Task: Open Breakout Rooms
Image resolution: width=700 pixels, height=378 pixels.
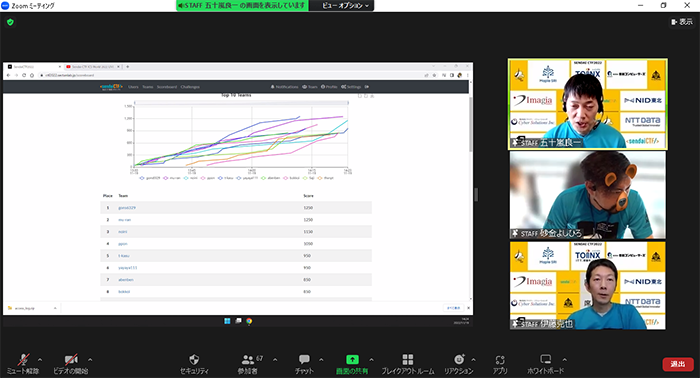Action: pos(408,360)
